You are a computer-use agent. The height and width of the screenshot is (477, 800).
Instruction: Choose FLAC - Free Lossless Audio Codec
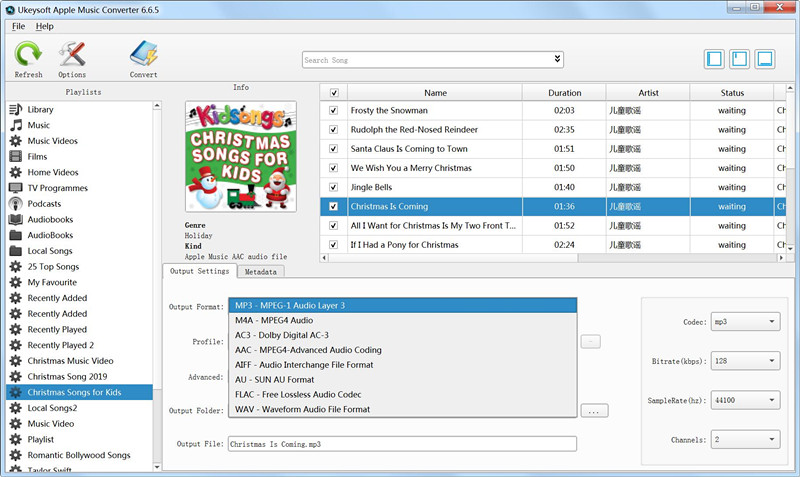tap(403, 394)
